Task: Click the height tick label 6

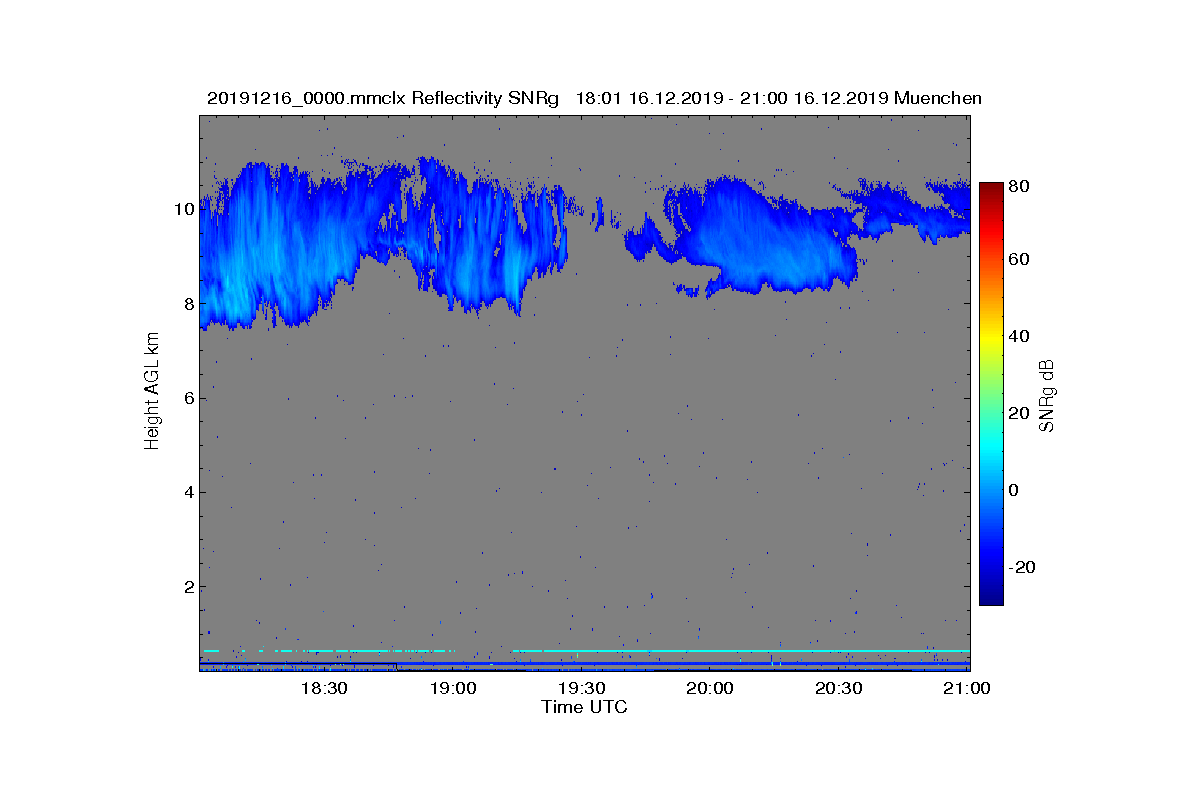Action: [187, 398]
